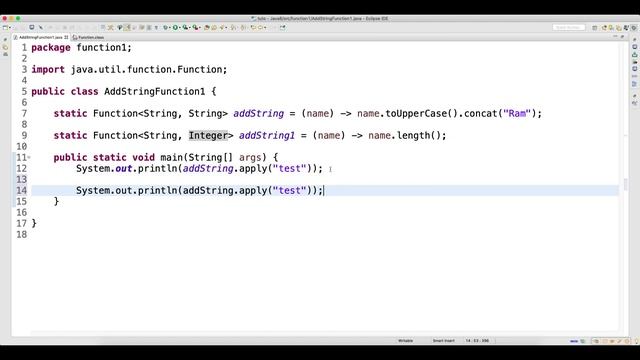Click the "Ram" string literal on line 7

point(517,113)
